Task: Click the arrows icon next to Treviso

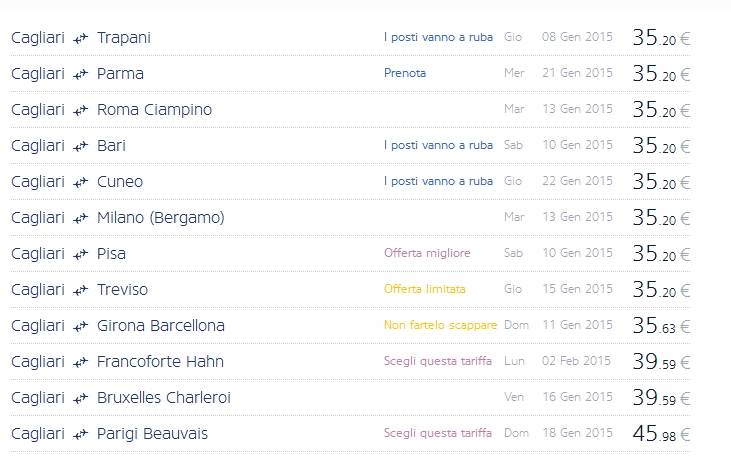Action: coord(81,290)
